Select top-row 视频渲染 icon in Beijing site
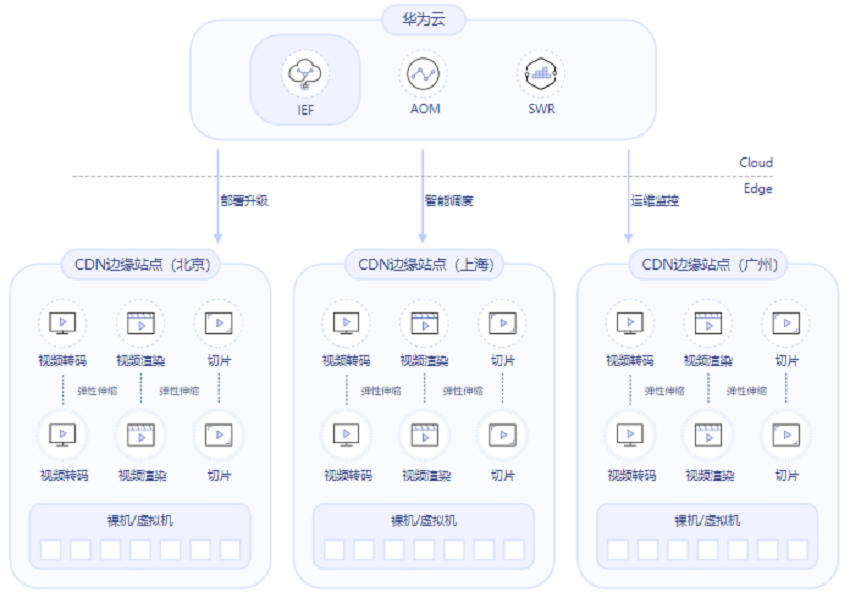Image resolution: width=850 pixels, height=598 pixels. (x=141, y=323)
